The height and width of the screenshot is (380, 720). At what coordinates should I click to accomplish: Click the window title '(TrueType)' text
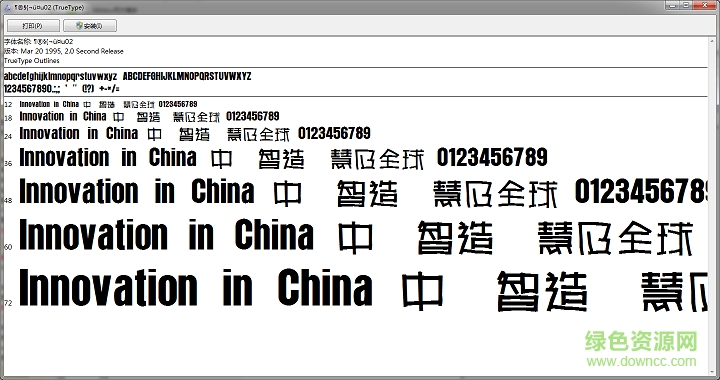pyautogui.click(x=68, y=9)
